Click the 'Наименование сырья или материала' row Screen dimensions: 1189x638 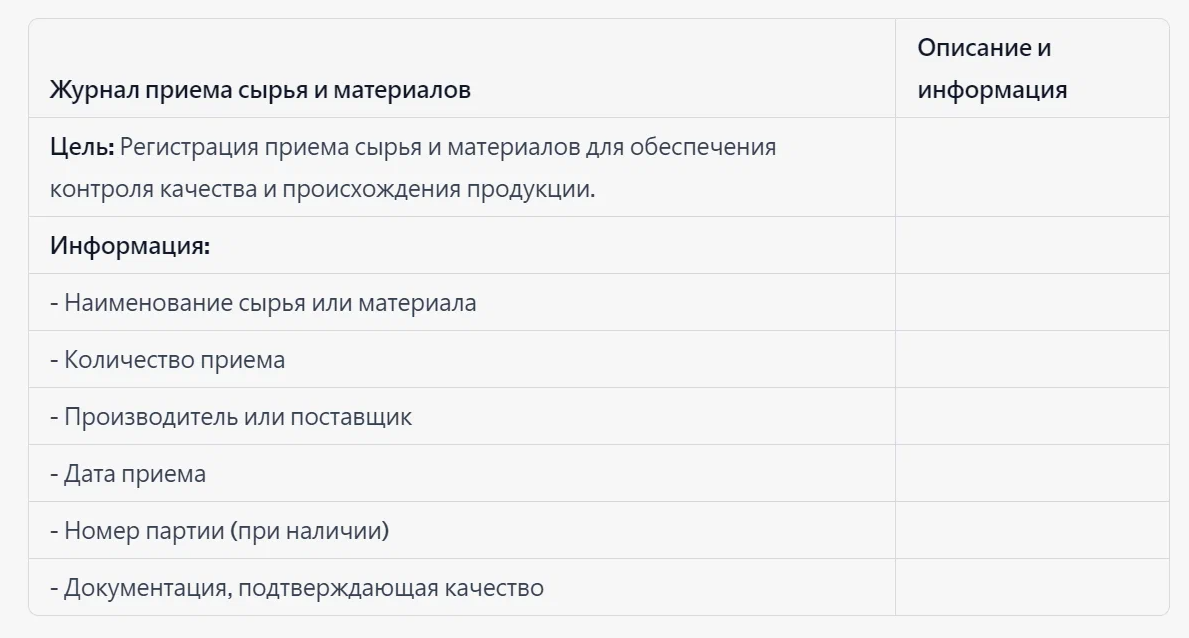coord(263,303)
